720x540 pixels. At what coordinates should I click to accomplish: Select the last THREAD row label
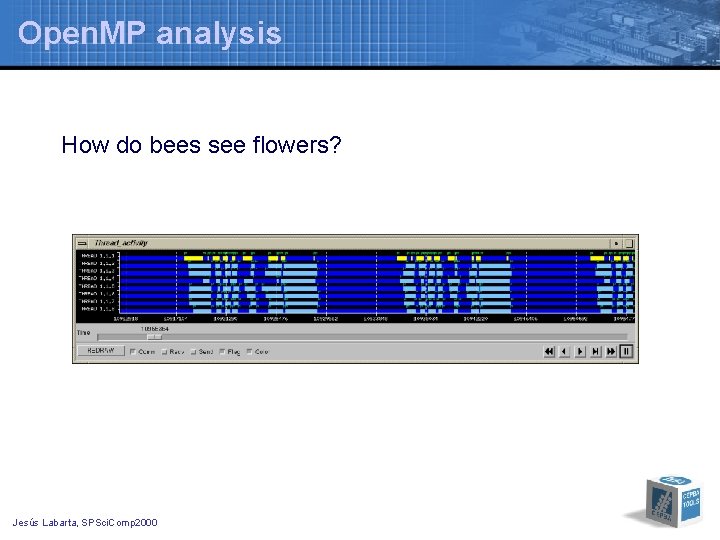98,309
